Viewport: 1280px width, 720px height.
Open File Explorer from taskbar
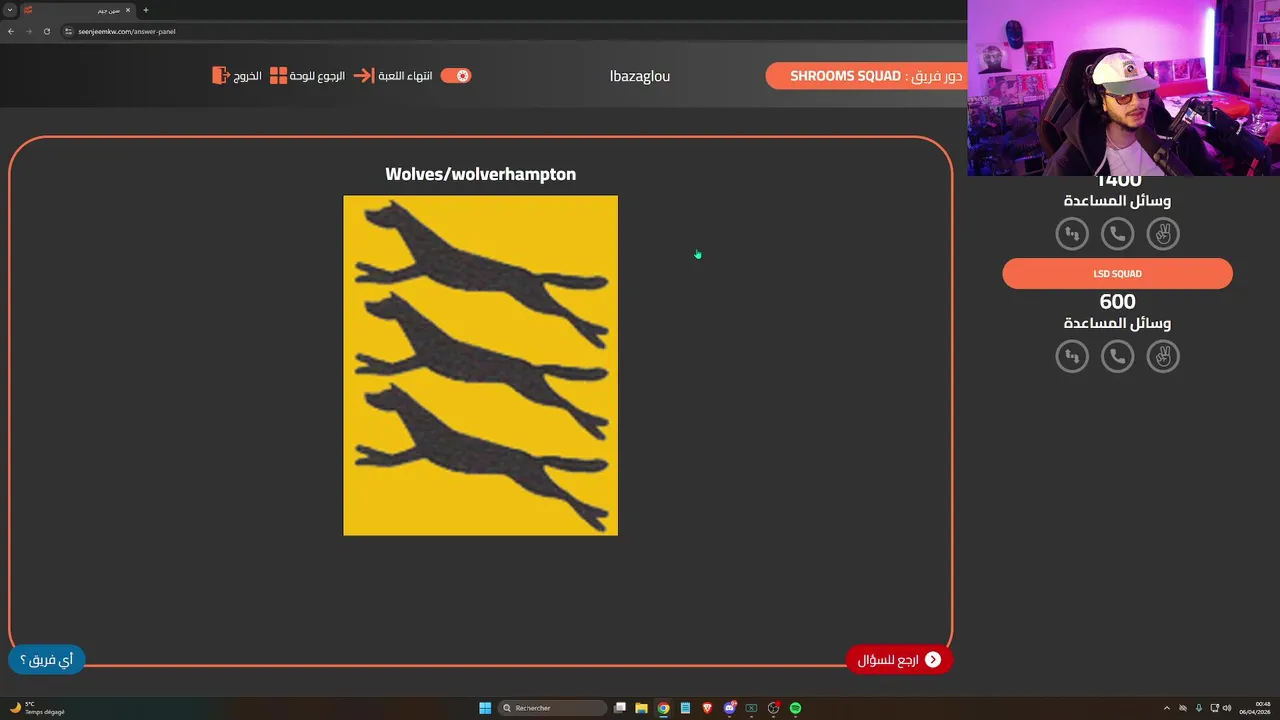(x=641, y=708)
